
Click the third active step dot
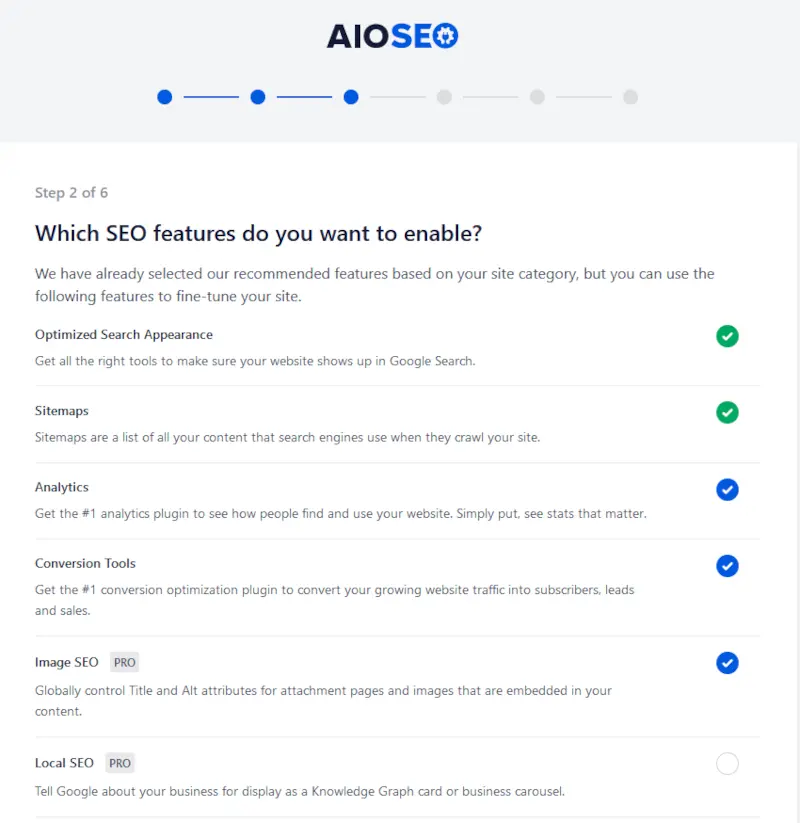pos(351,97)
